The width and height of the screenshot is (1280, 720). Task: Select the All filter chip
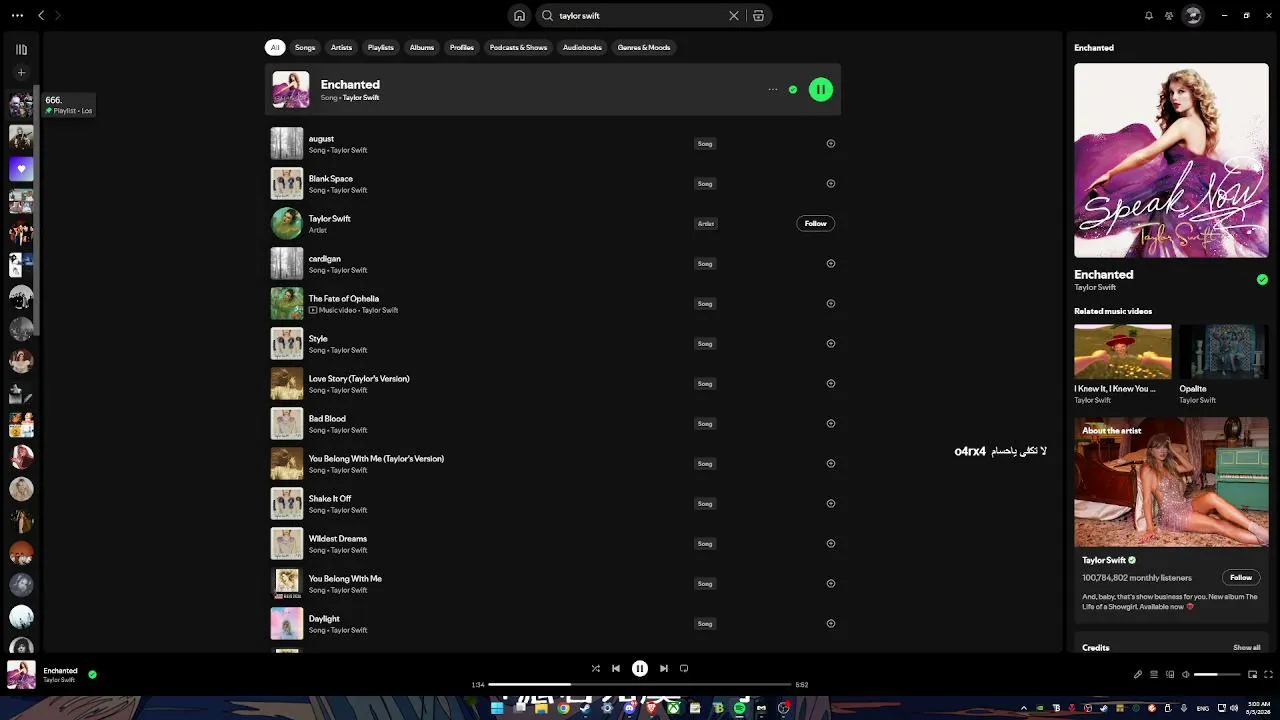tap(275, 47)
